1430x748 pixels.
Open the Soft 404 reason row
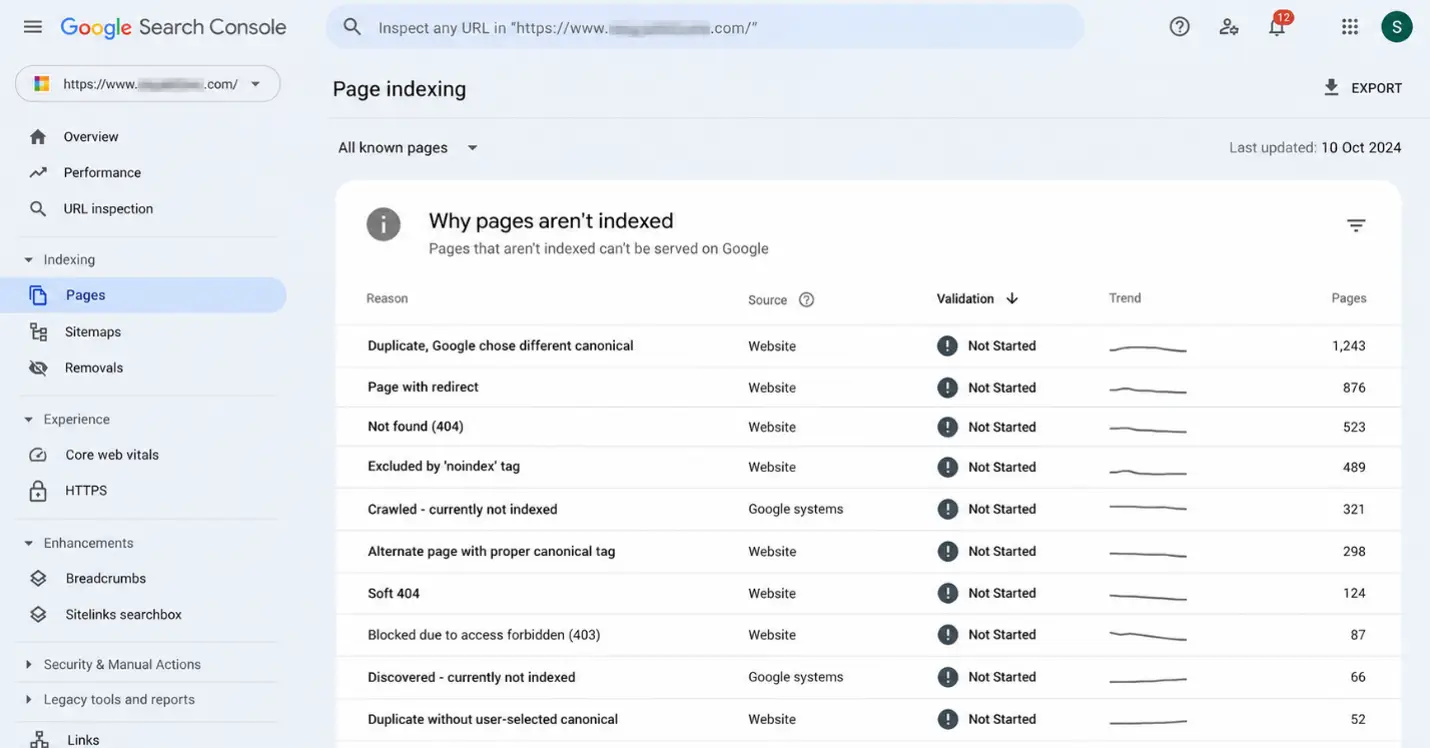coord(868,593)
